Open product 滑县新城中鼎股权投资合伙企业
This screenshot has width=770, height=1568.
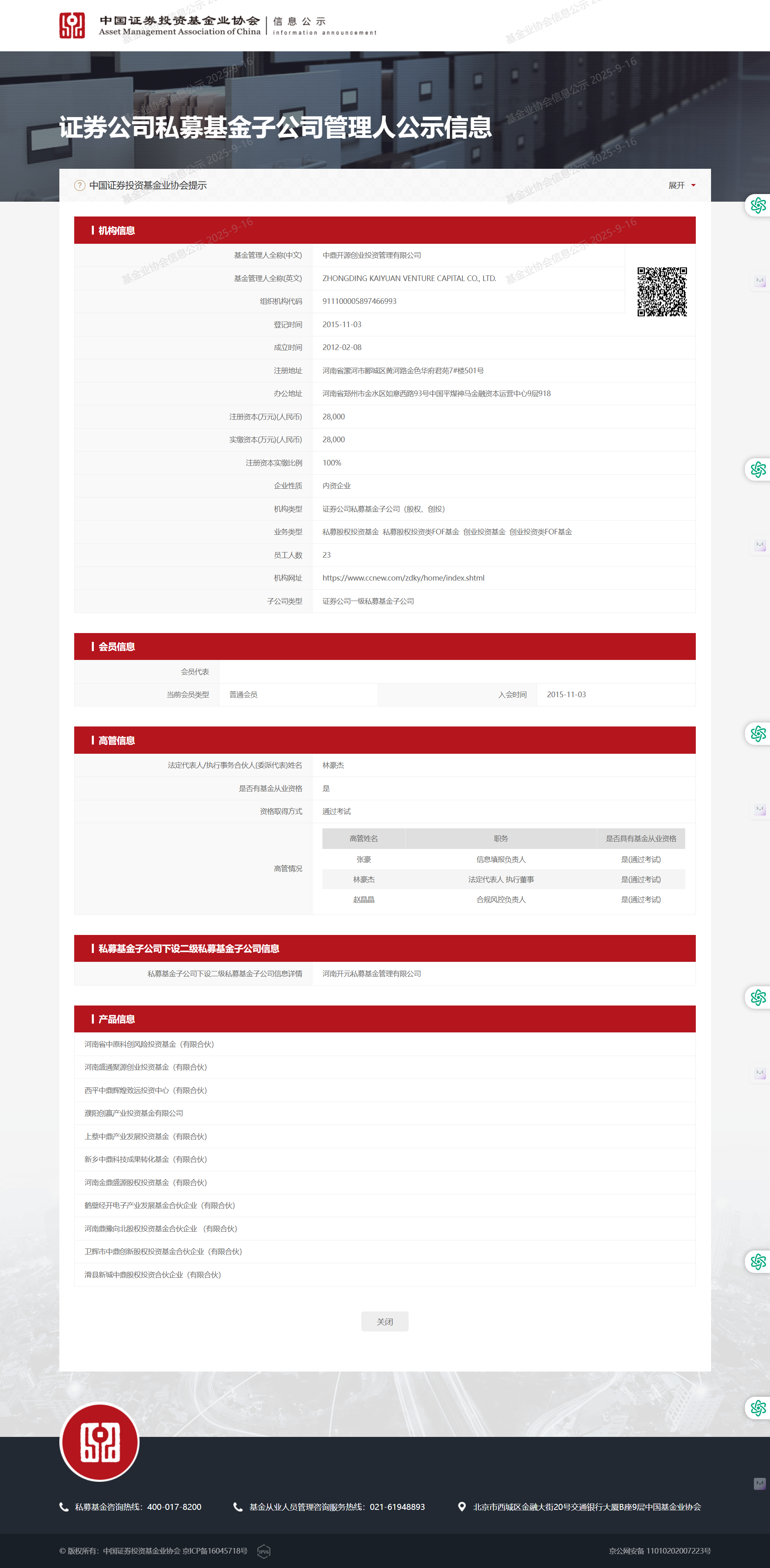[153, 1275]
